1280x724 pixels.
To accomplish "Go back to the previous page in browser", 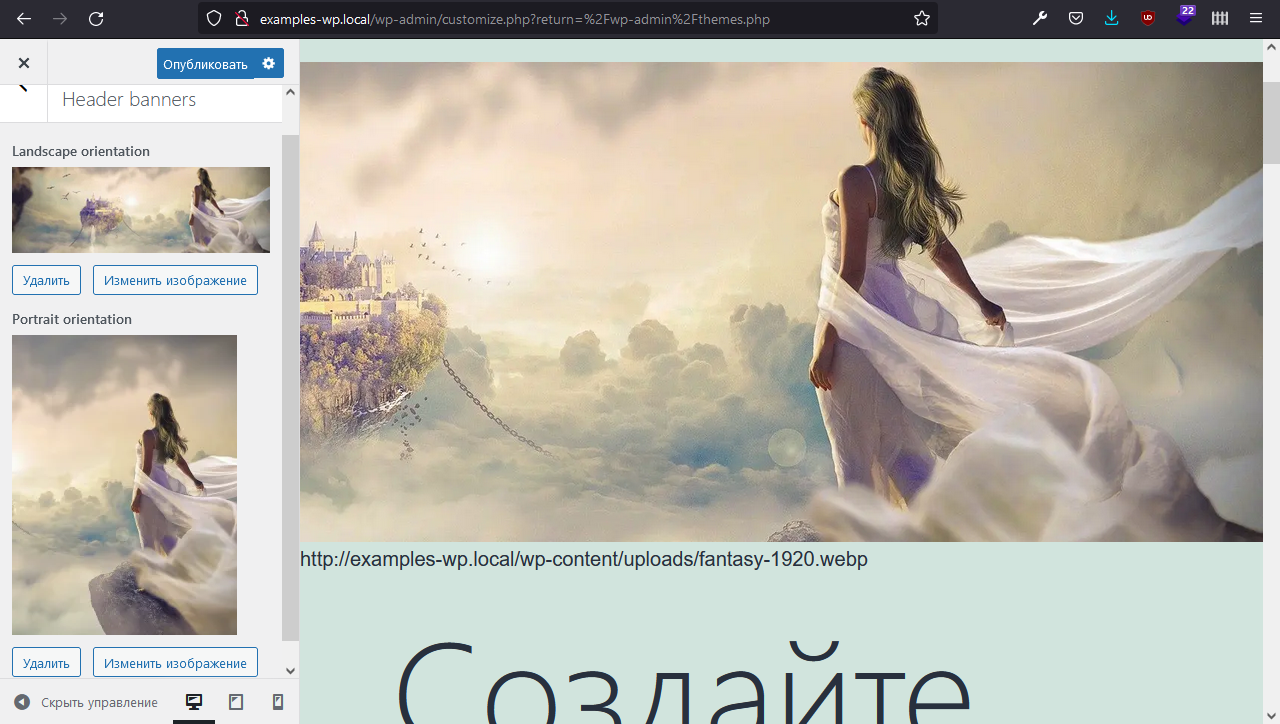I will [x=24, y=18].
